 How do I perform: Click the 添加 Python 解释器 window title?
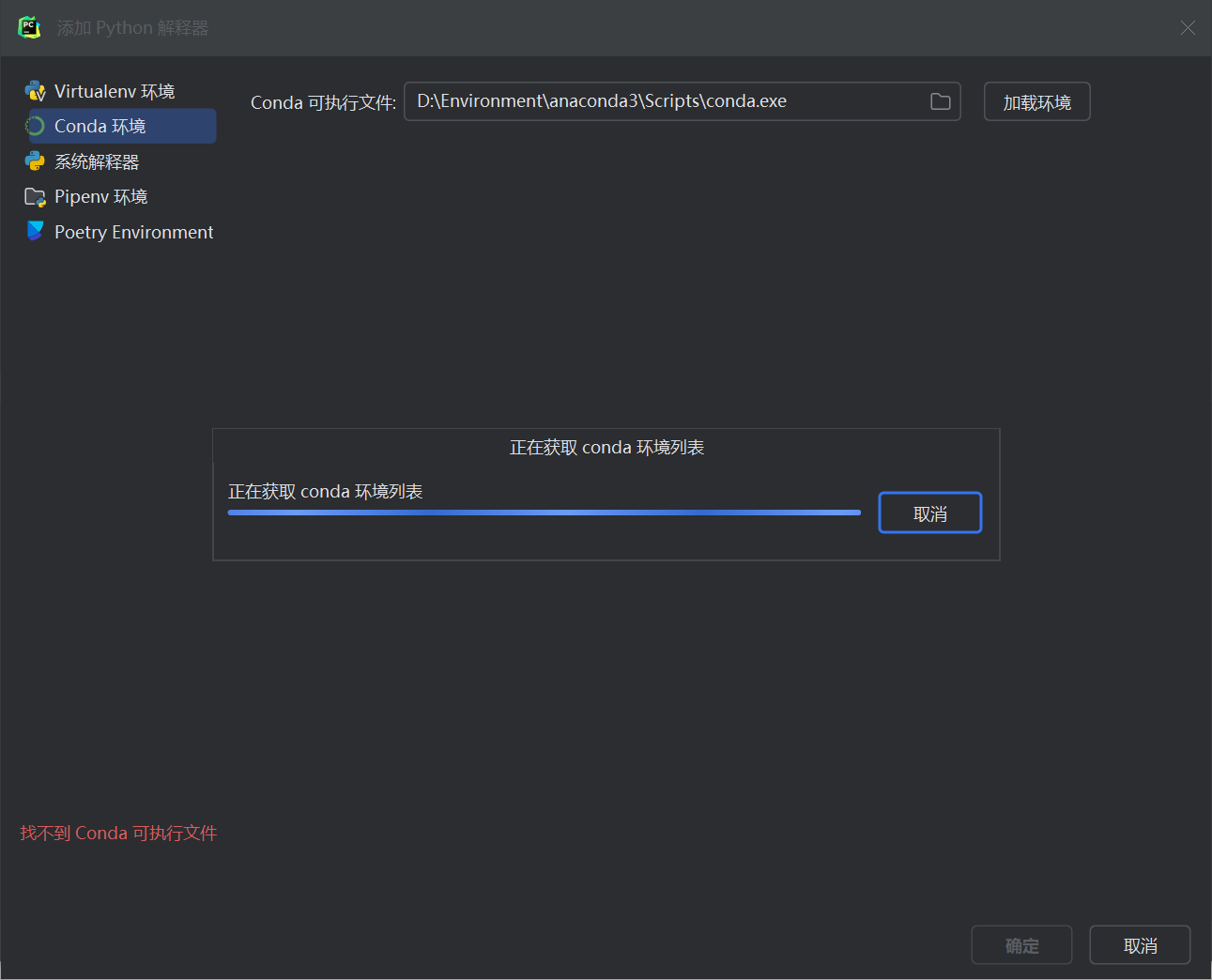point(132,28)
